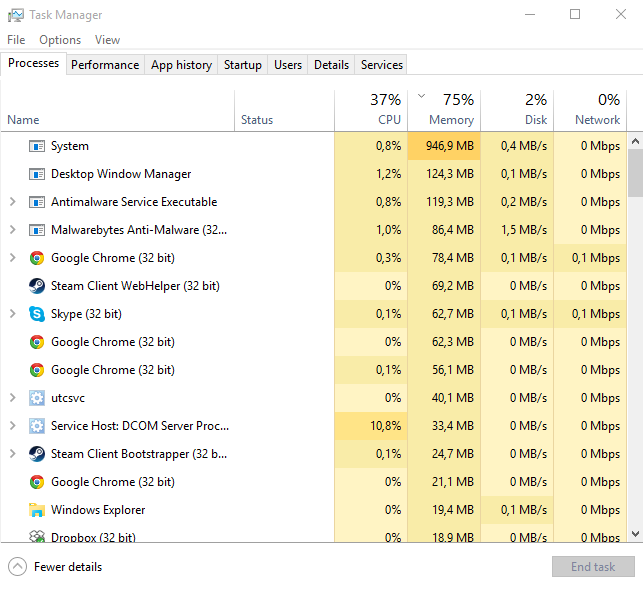The image size is (643, 591).
Task: Open the Startup tab
Action: coord(242,65)
